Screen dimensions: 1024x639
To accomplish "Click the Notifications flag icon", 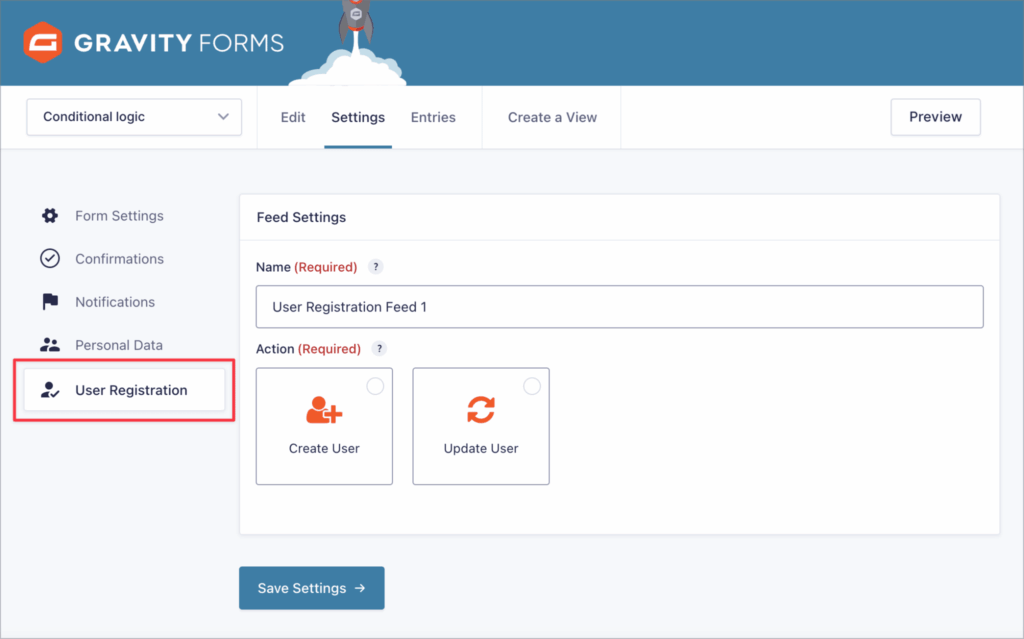I will click(50, 302).
